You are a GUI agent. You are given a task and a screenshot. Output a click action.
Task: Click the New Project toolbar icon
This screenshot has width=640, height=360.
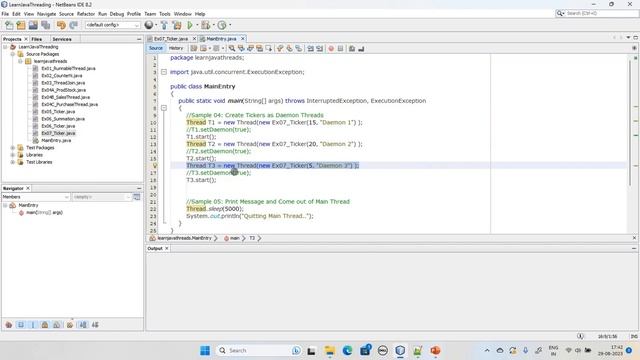[x=21, y=25]
